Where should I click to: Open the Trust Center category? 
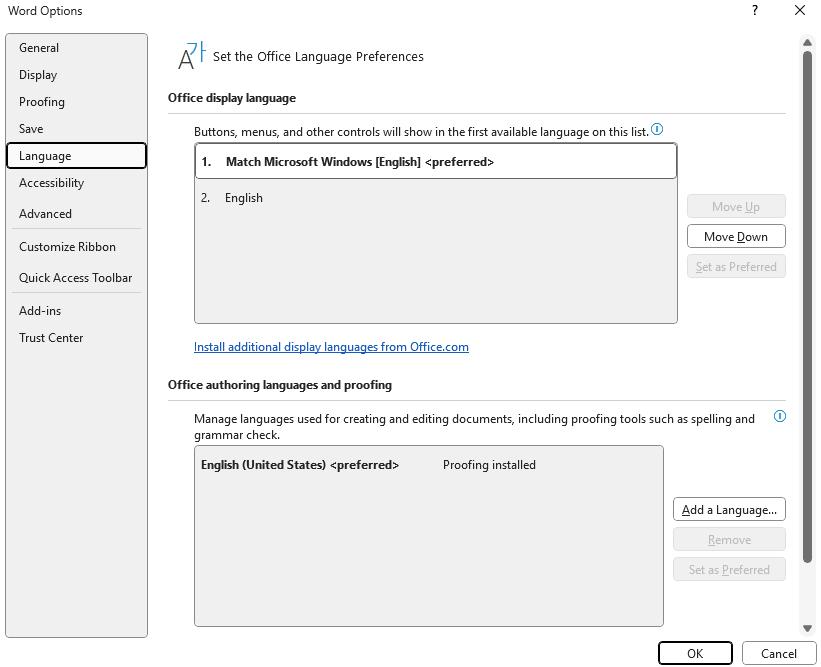76,338
